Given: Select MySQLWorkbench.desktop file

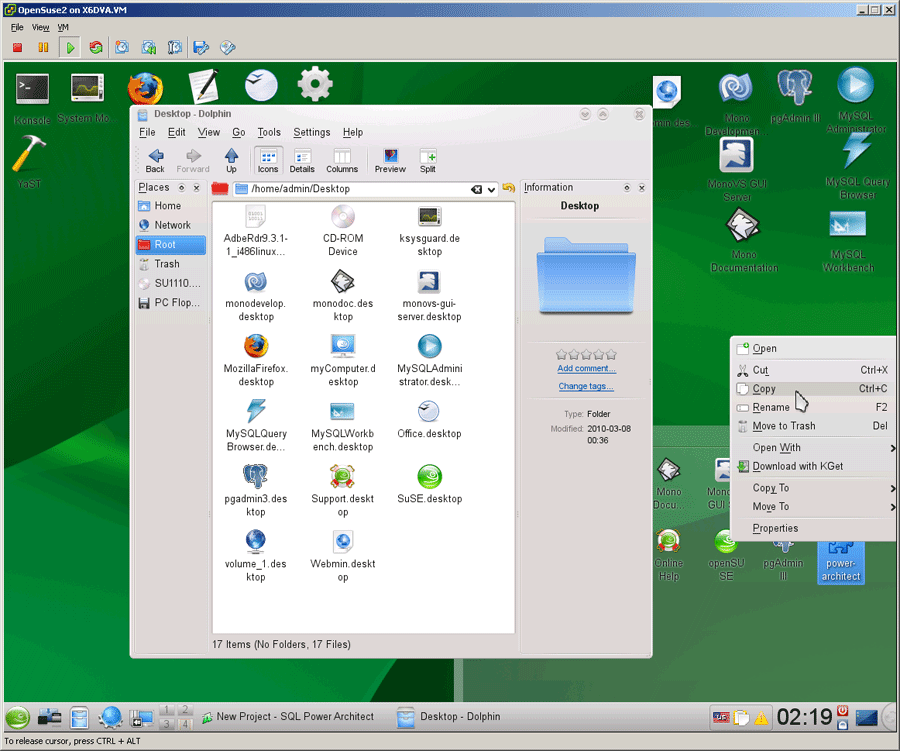Looking at the screenshot, I should (343, 425).
